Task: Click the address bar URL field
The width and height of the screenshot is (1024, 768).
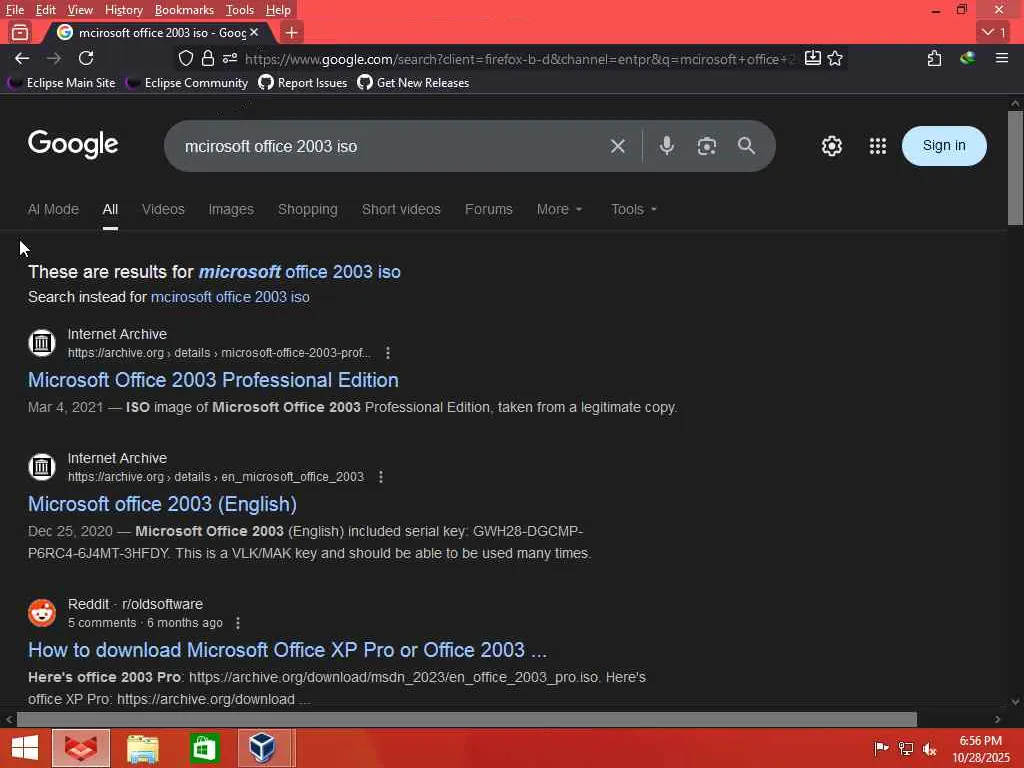Action: pos(519,59)
